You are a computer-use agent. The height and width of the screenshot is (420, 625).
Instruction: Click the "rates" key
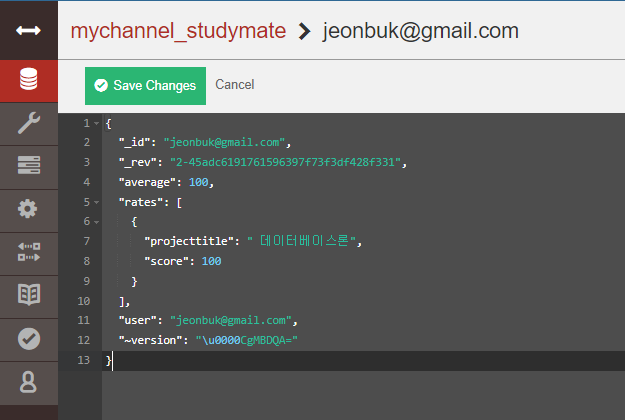141,202
